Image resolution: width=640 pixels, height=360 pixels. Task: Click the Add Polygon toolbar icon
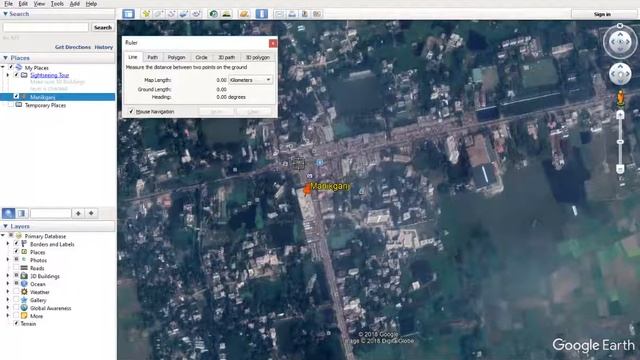158,14
